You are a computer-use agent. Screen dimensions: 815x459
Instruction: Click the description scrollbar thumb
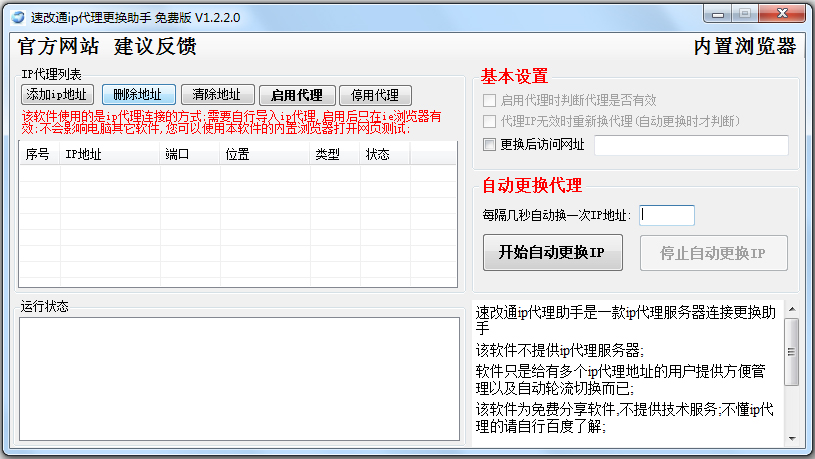click(x=792, y=352)
